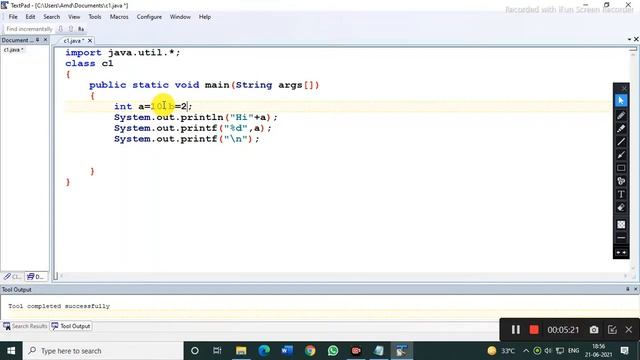This screenshot has height=360, width=640.
Task: Click the printf("%d",a) code line
Action: (x=192, y=128)
